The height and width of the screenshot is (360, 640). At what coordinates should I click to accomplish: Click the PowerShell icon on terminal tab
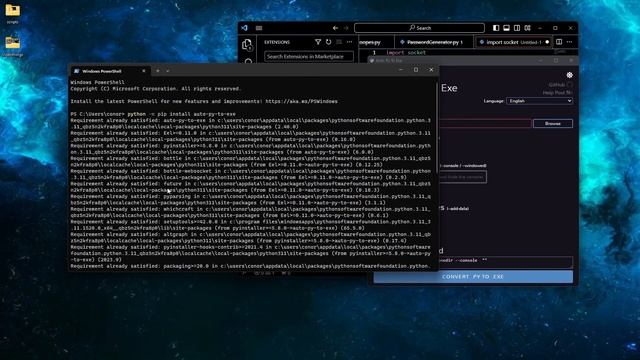[76, 71]
